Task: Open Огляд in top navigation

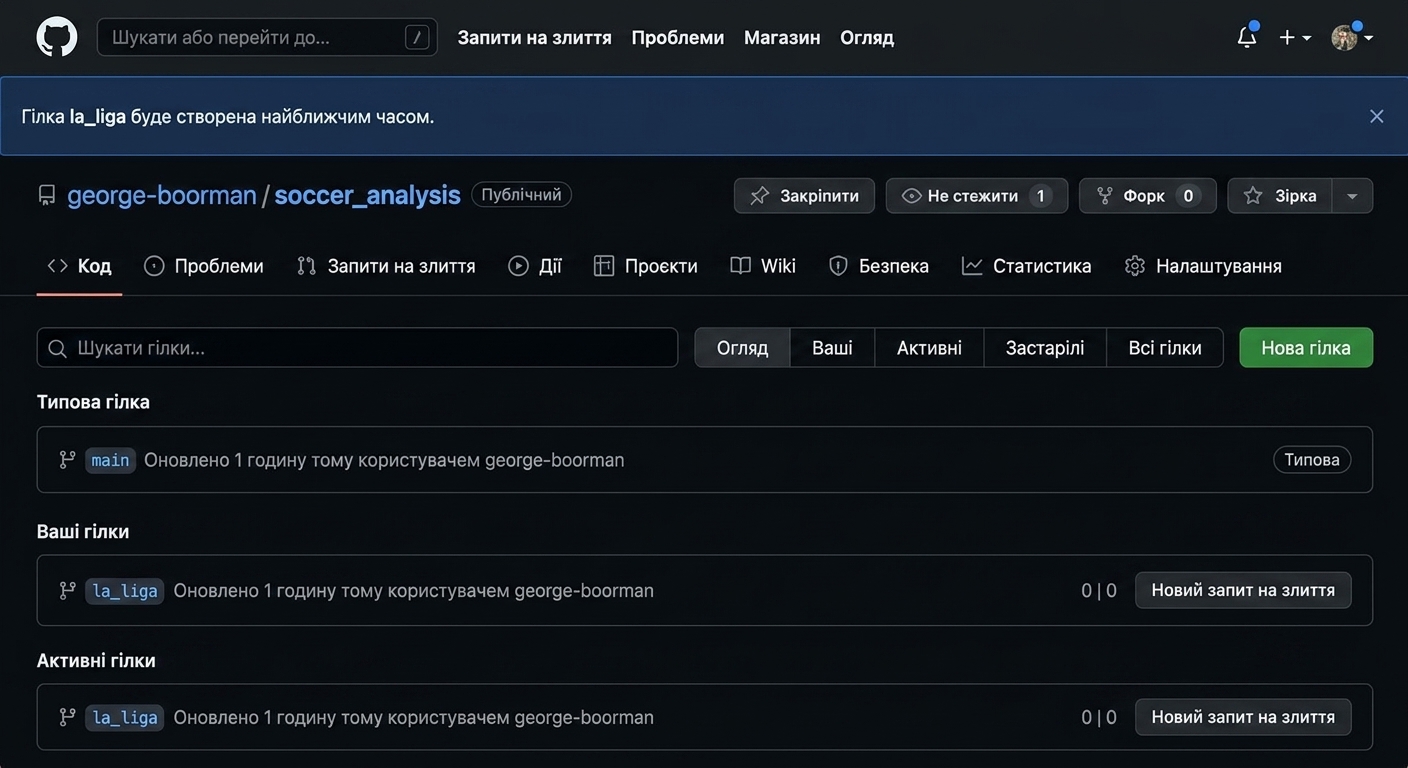Action: coord(867,37)
